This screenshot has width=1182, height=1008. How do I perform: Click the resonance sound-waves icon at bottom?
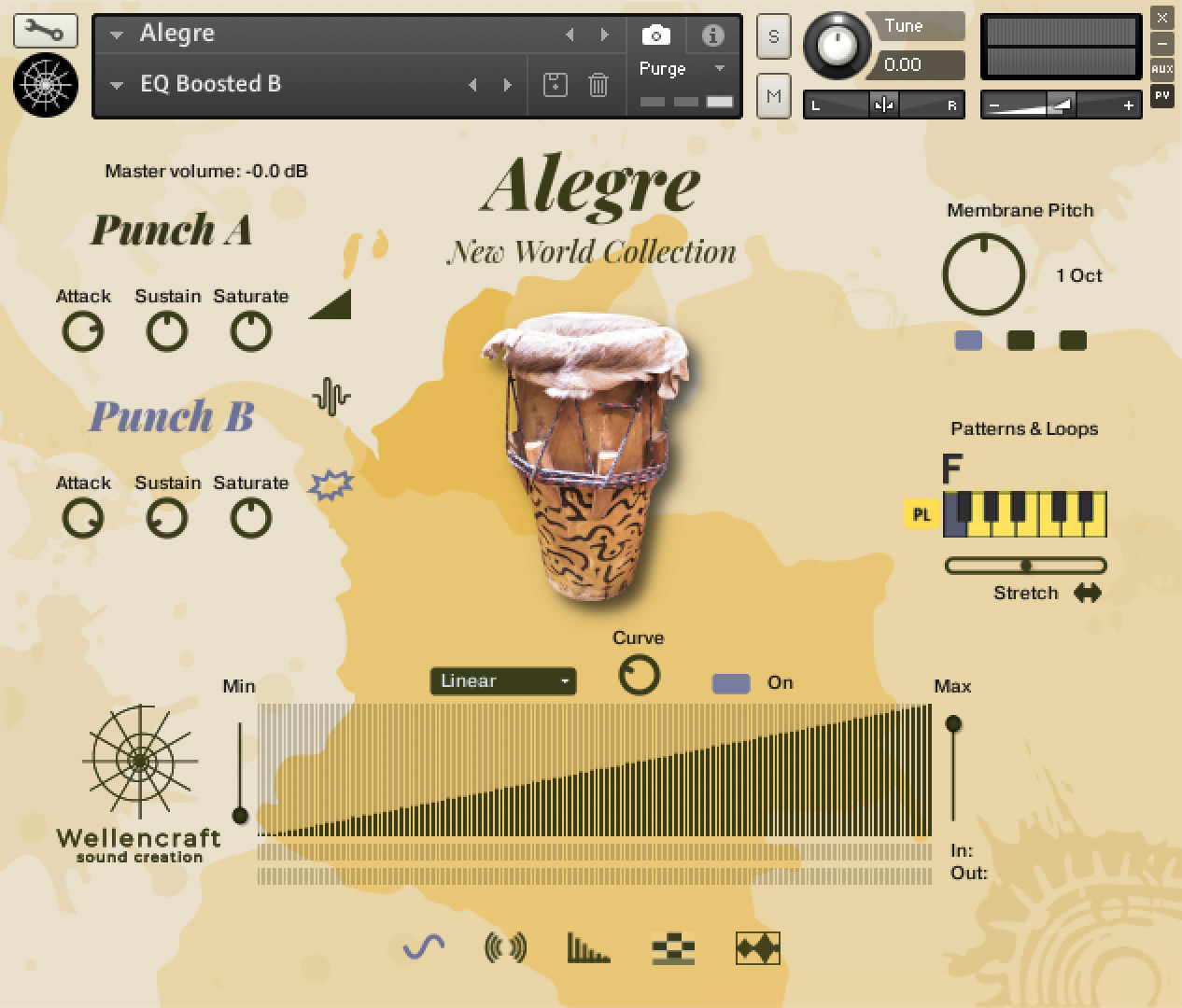coord(505,947)
